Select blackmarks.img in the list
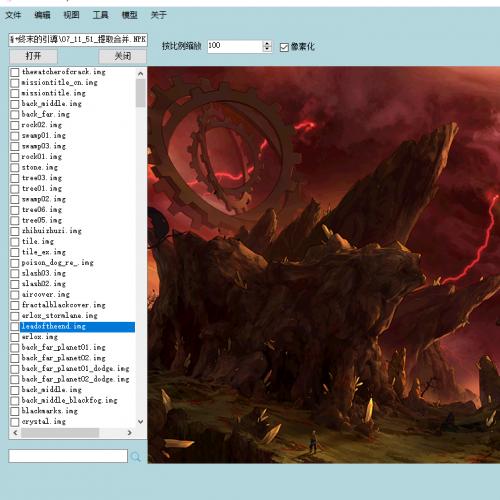The height and width of the screenshot is (500, 500). coord(50,411)
